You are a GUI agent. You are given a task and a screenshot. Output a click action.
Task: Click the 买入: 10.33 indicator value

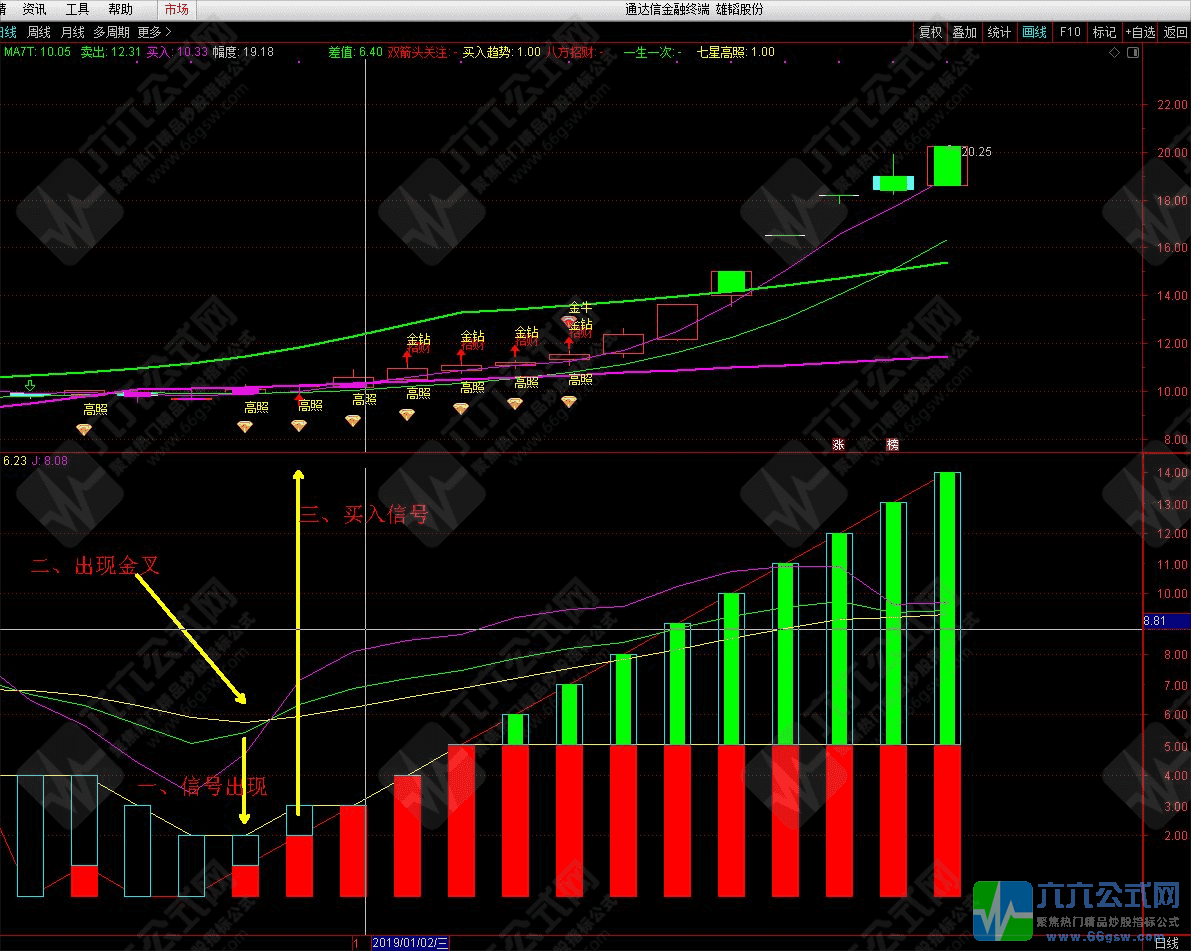[177, 52]
